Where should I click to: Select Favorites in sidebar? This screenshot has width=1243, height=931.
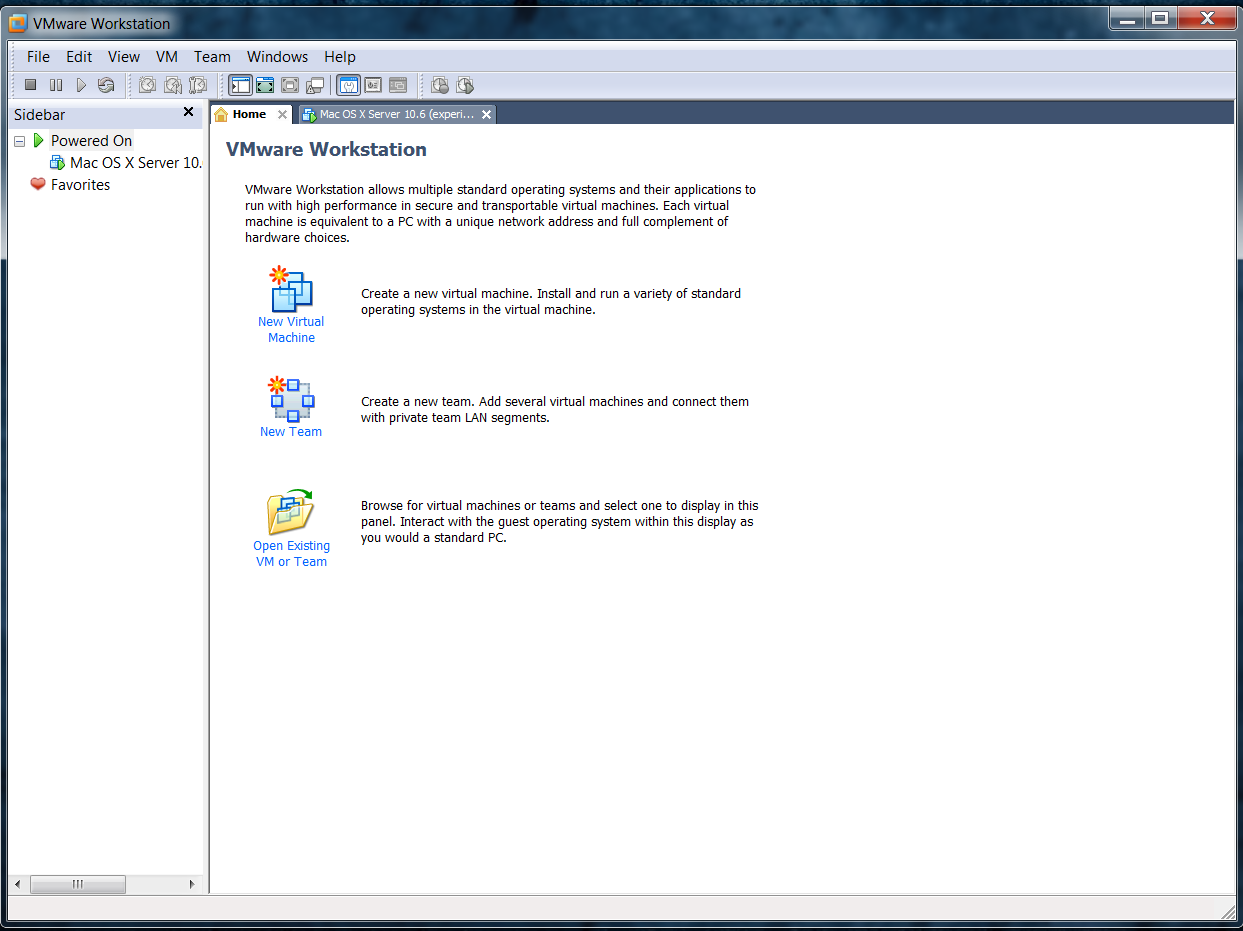(x=80, y=185)
